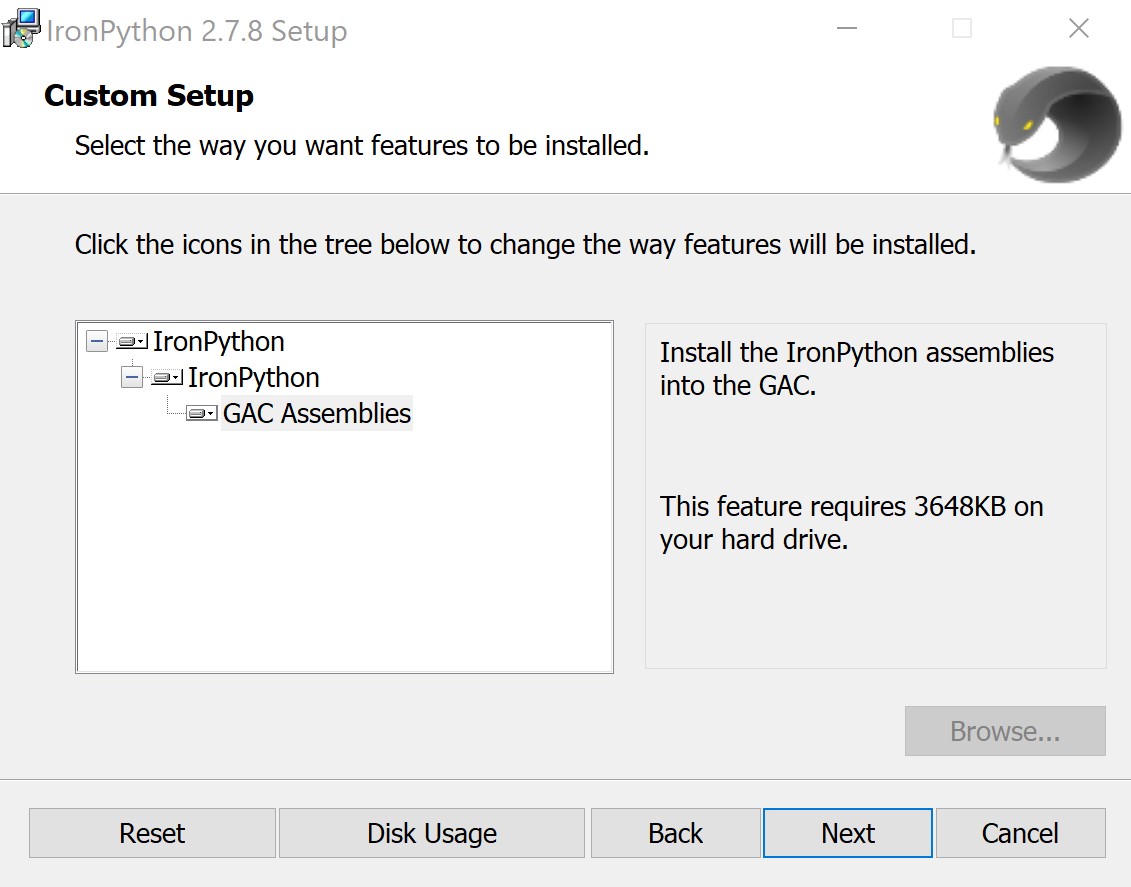
Task: Collapse the top-level IronPython tree node
Action: pyautogui.click(x=96, y=342)
